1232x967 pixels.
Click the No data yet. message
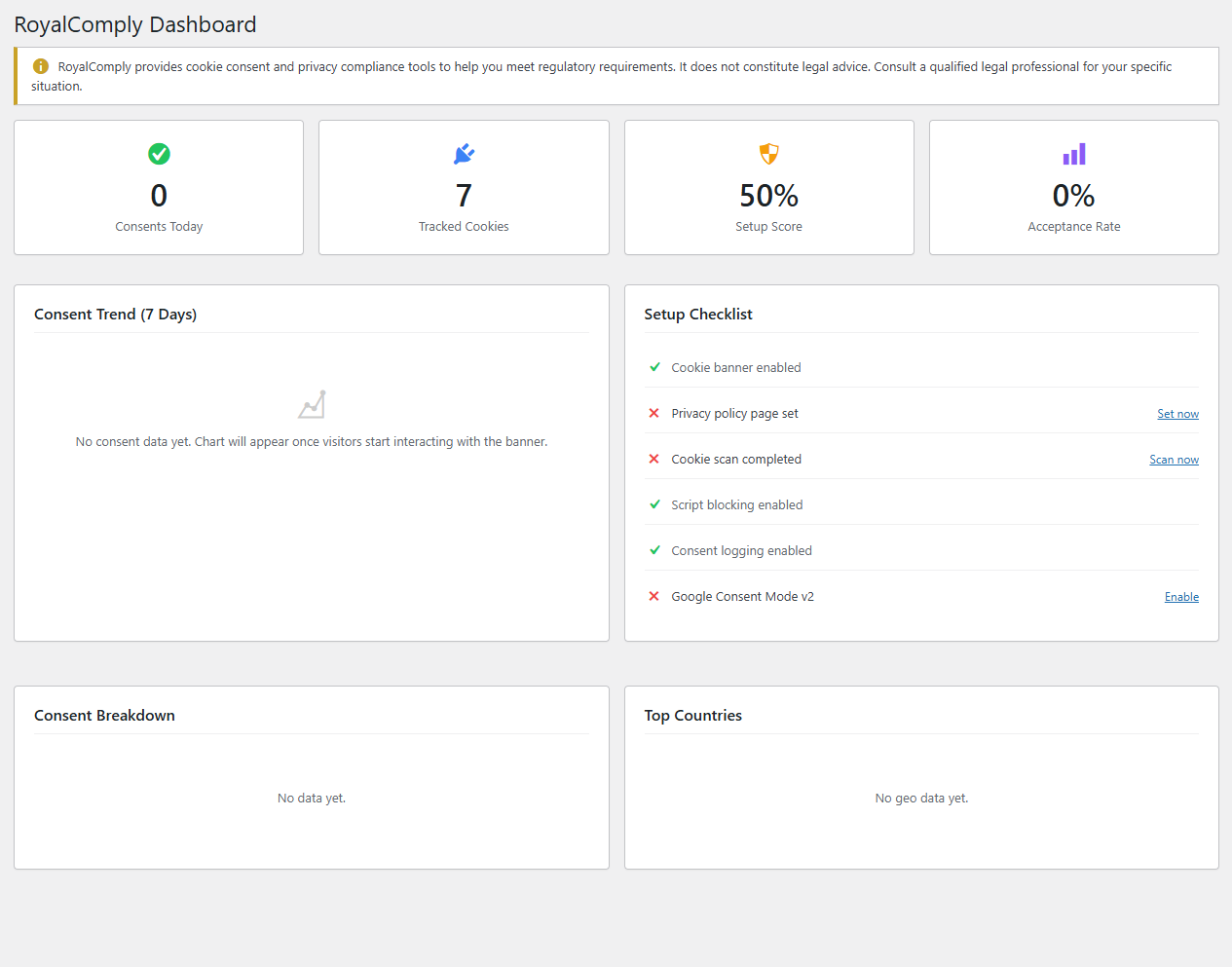point(312,799)
